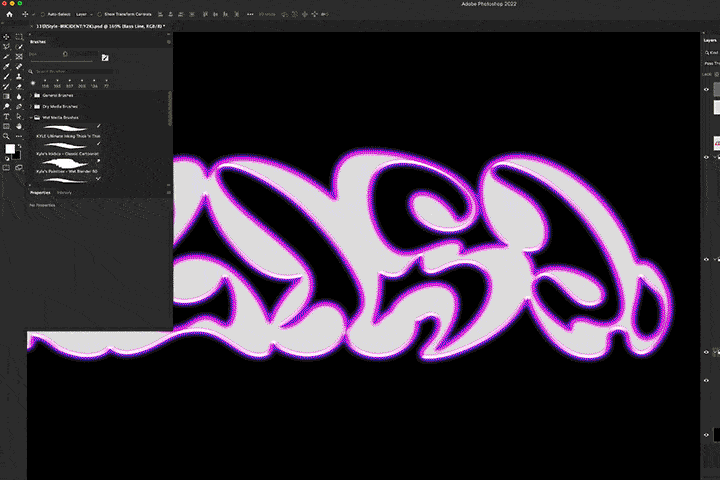Hide the bottom black-thumbnail layer eye icon

pos(707,435)
